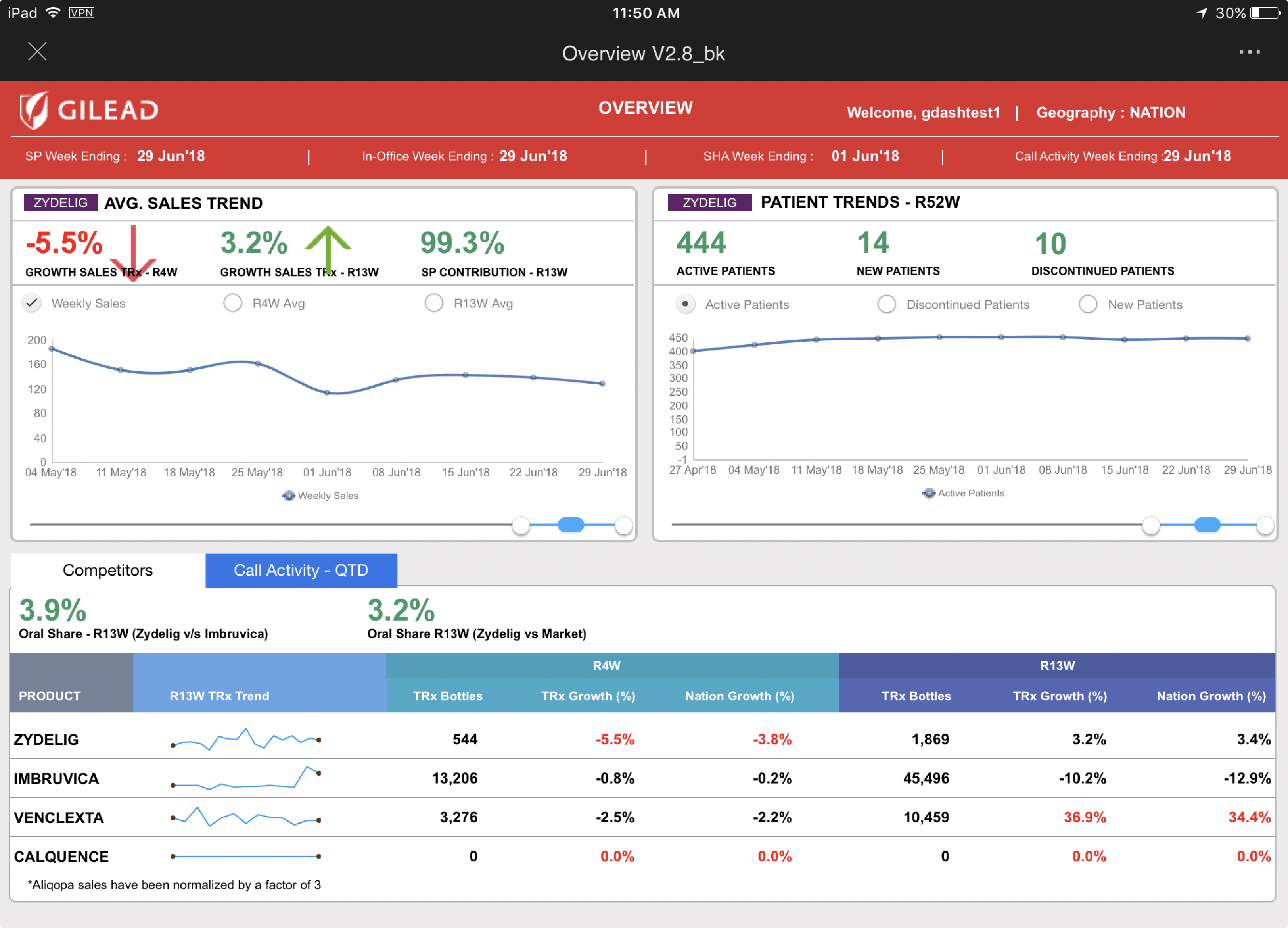Open the three-dot more options menu
This screenshot has height=928, width=1288.
1250,52
